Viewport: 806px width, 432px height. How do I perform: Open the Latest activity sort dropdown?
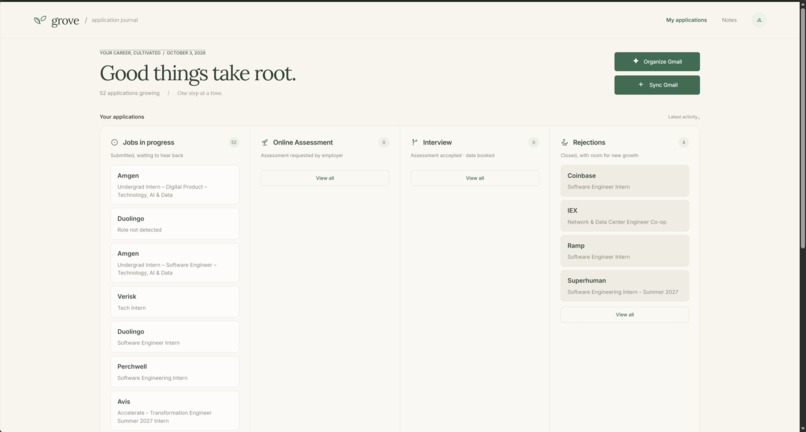pyautogui.click(x=684, y=117)
